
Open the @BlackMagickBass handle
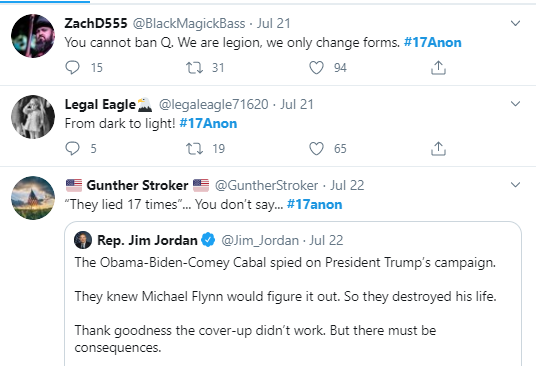click(x=189, y=23)
